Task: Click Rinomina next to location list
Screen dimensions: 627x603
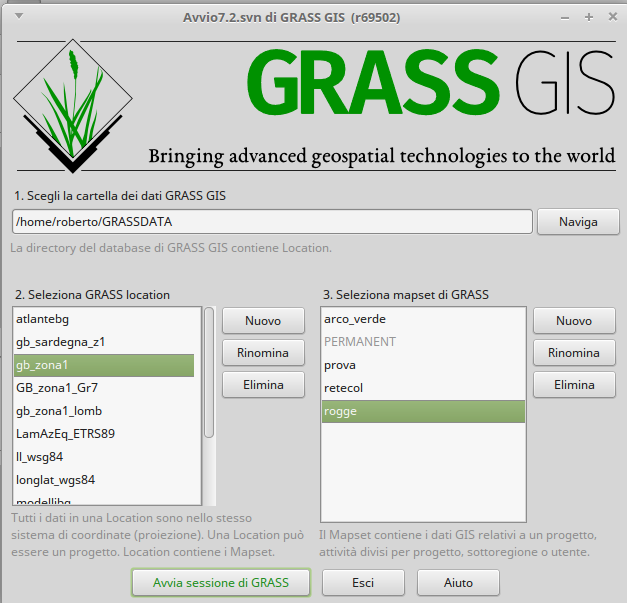Action: tap(263, 353)
